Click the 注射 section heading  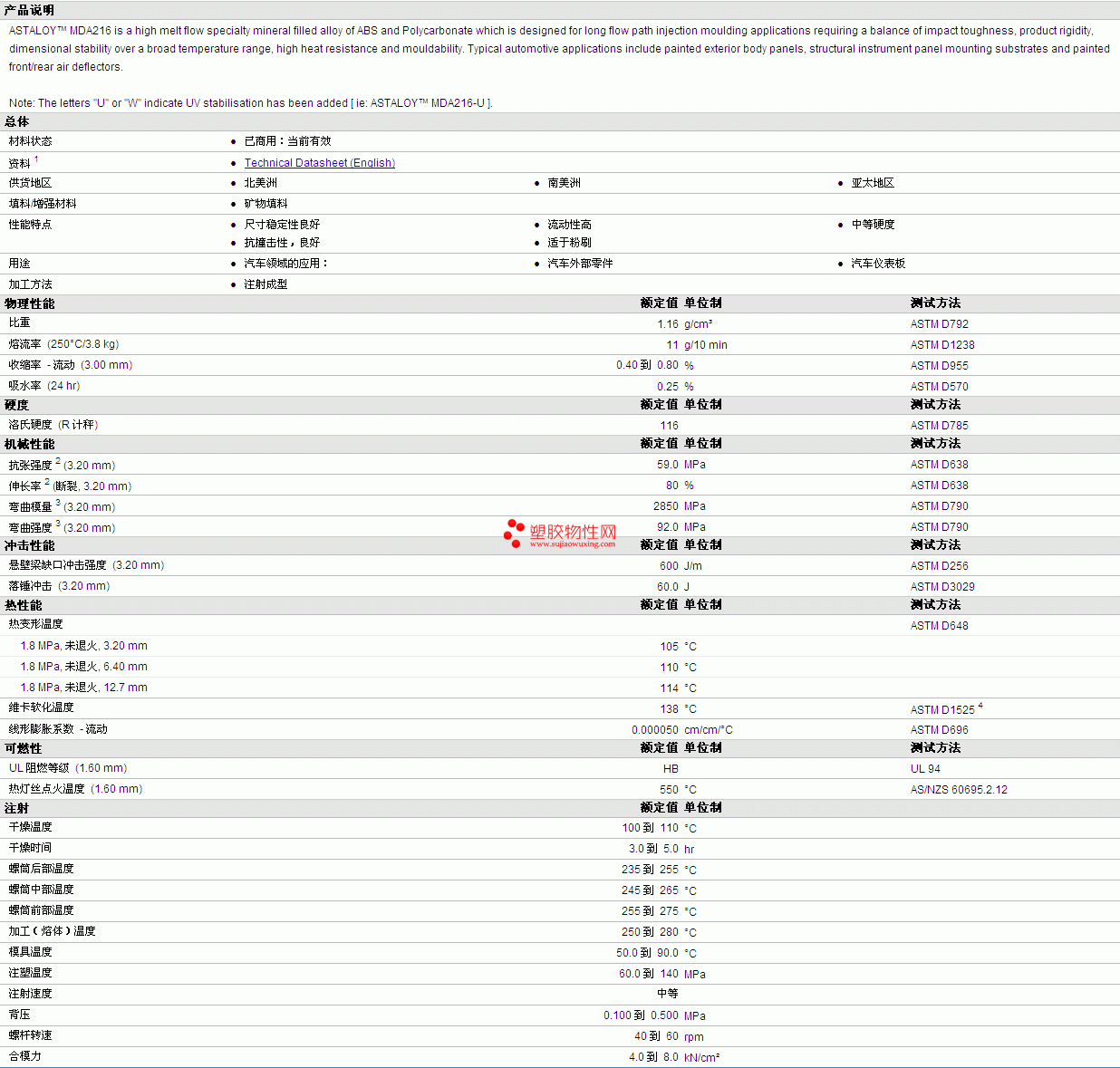click(x=16, y=808)
